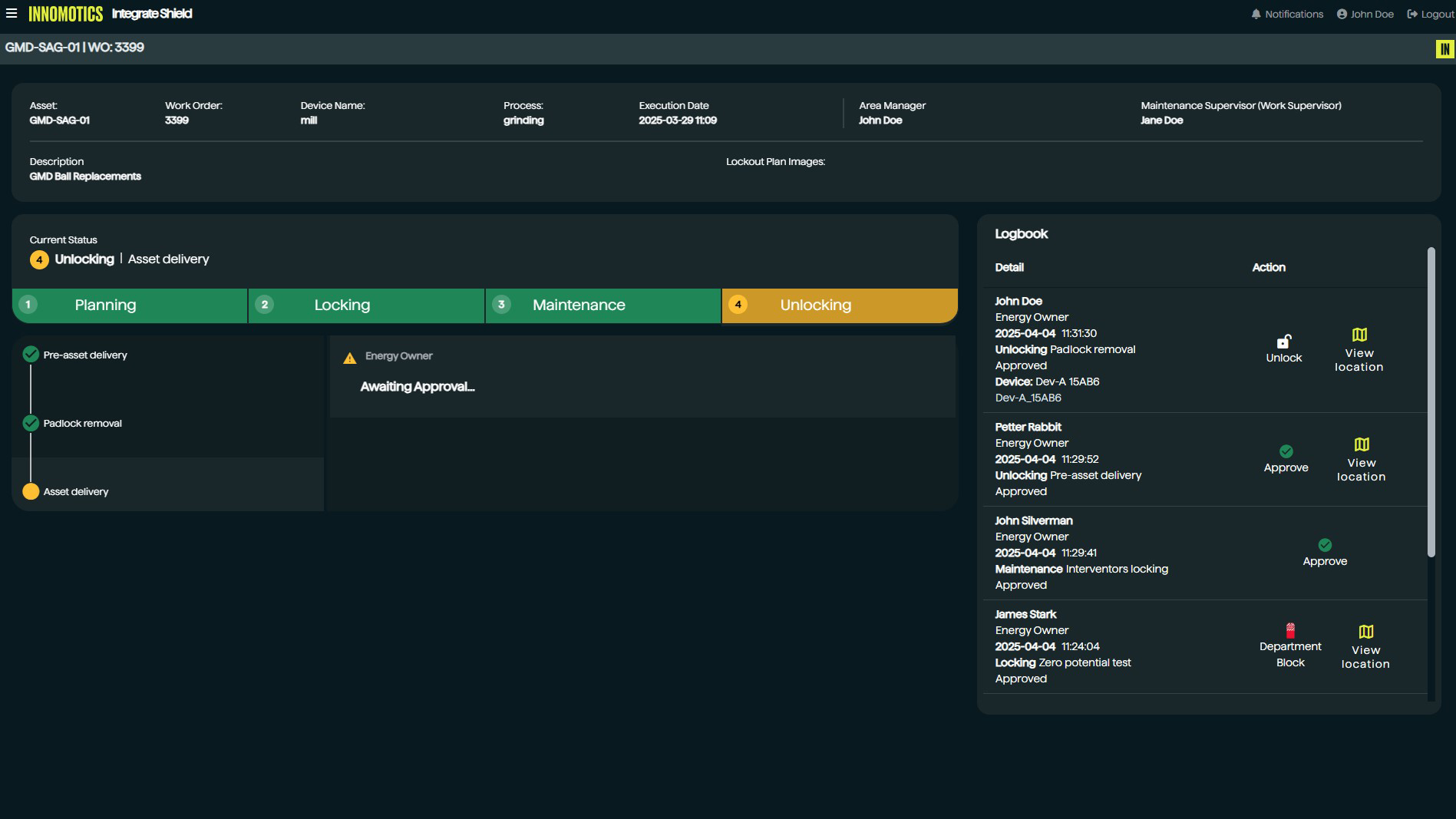Select Pre-asset delivery step
Viewport: 1456px width, 819px height.
tap(85, 355)
